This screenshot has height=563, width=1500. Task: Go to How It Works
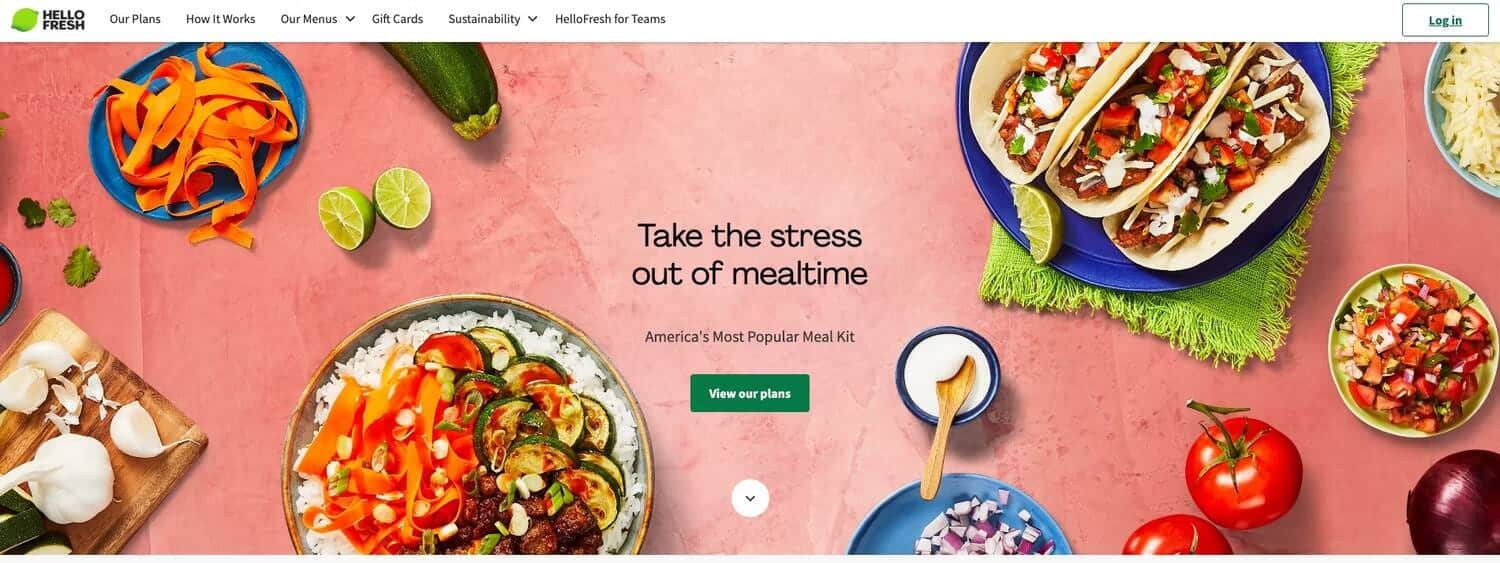point(220,19)
